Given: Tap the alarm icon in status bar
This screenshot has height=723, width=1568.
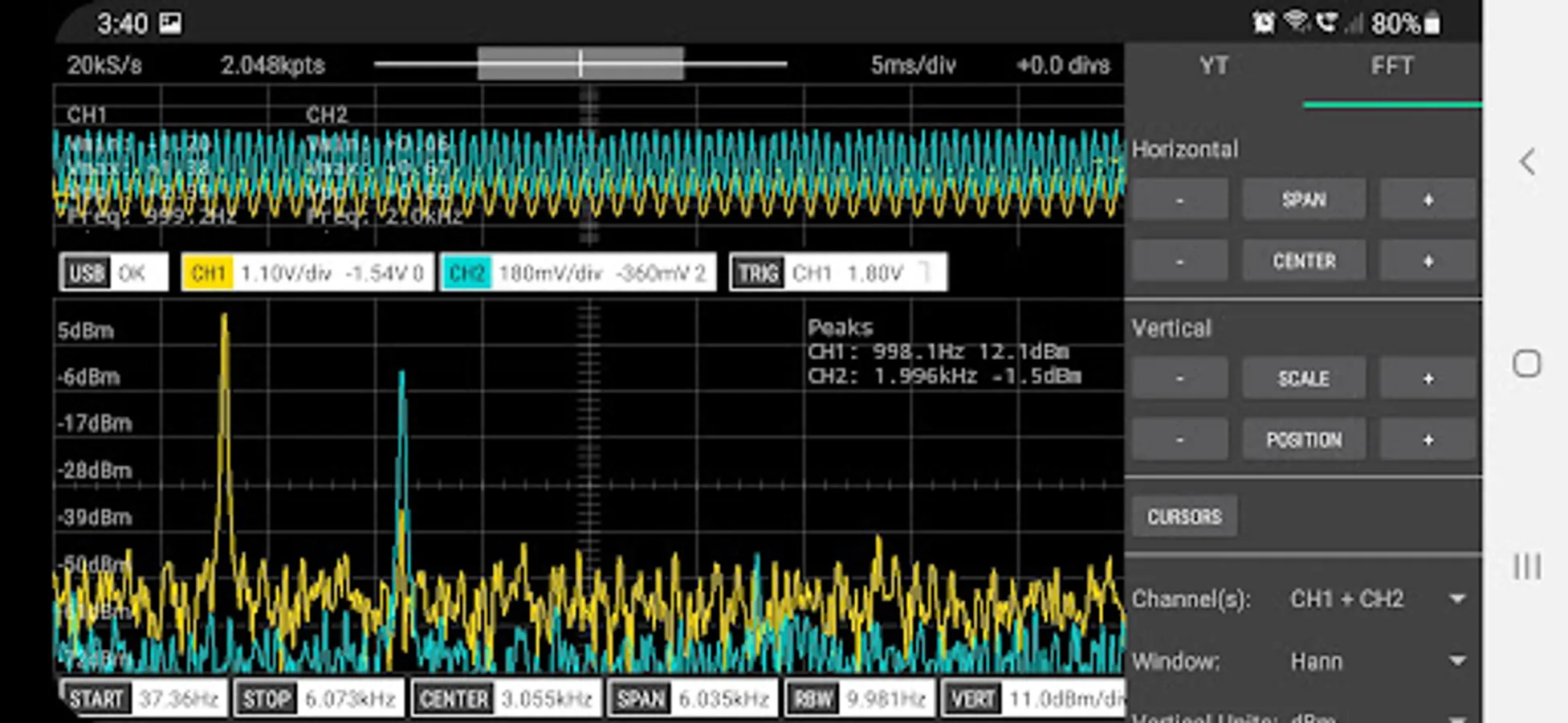Looking at the screenshot, I should [x=1263, y=22].
